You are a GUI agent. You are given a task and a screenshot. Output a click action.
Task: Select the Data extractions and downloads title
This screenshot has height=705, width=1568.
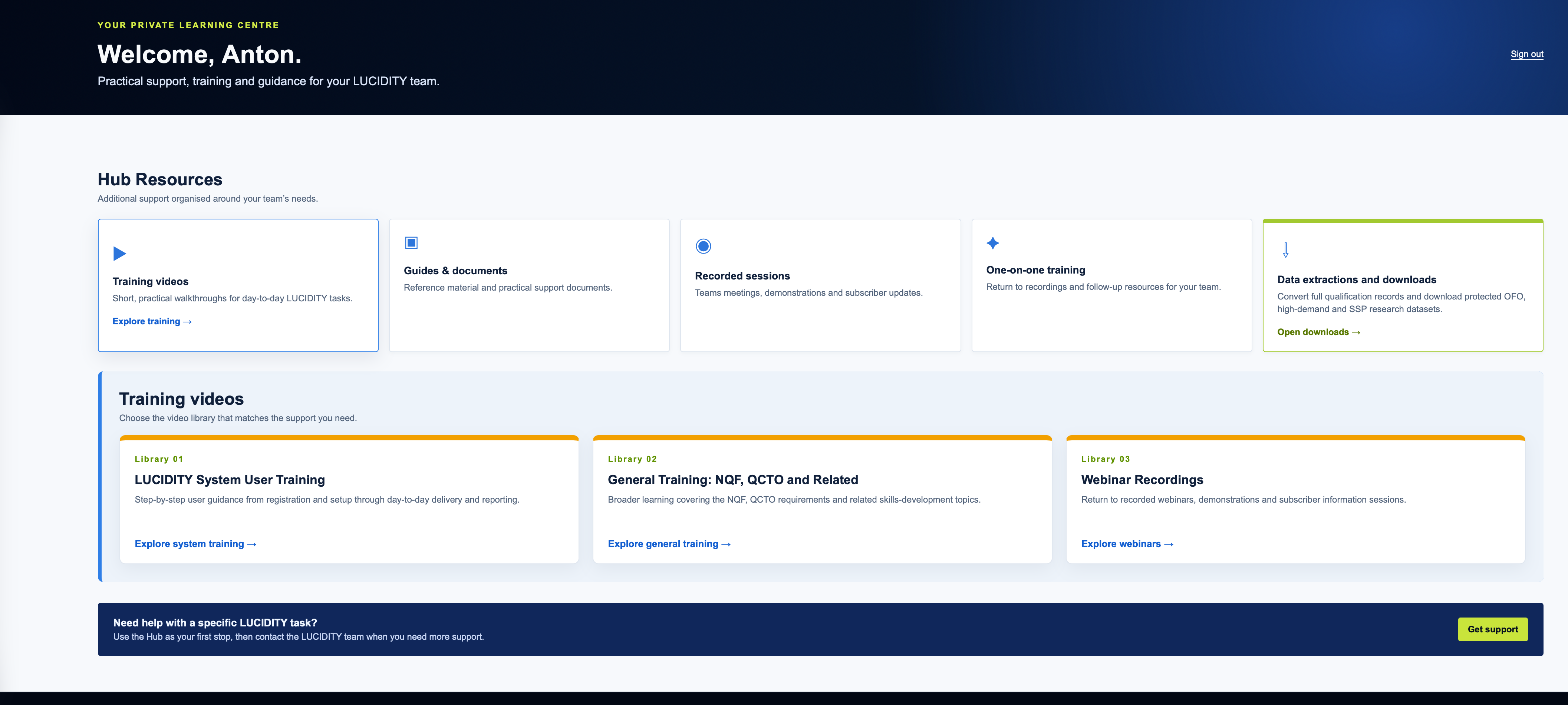click(x=1357, y=280)
